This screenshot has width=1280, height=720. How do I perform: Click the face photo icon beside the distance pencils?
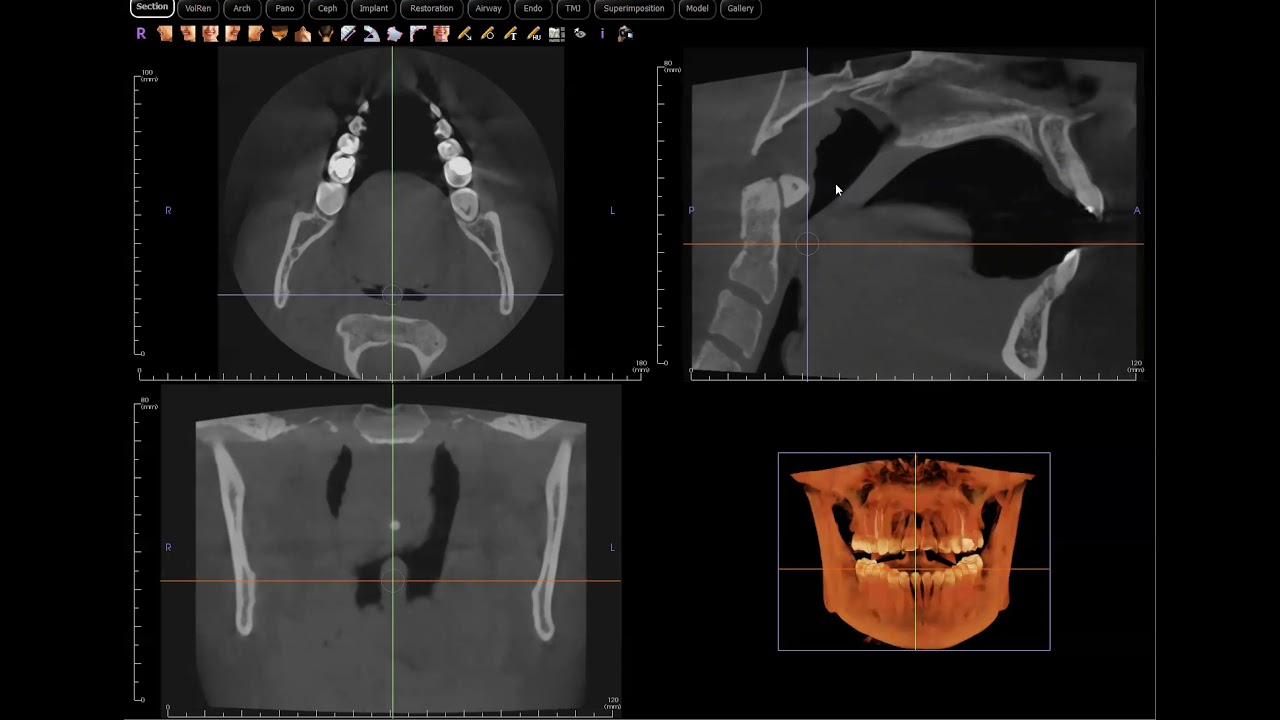pos(441,33)
